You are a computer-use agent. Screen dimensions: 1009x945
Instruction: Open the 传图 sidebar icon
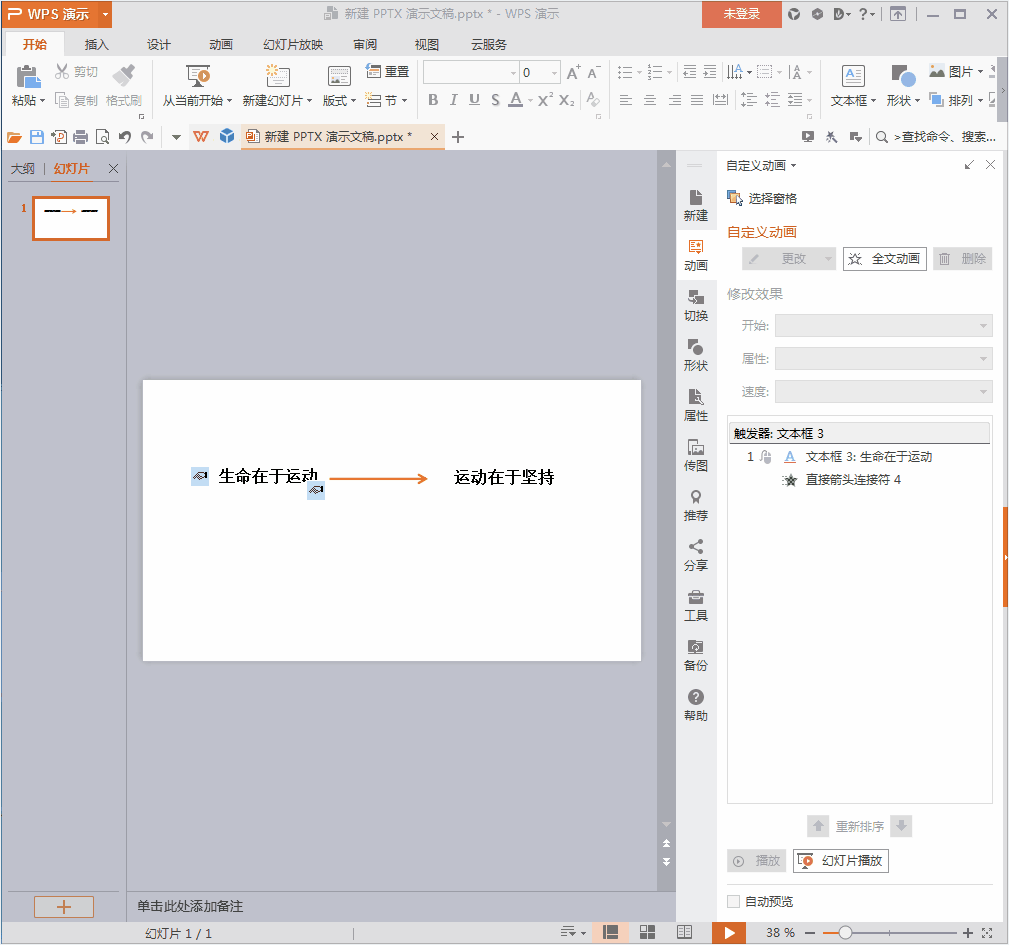[696, 456]
